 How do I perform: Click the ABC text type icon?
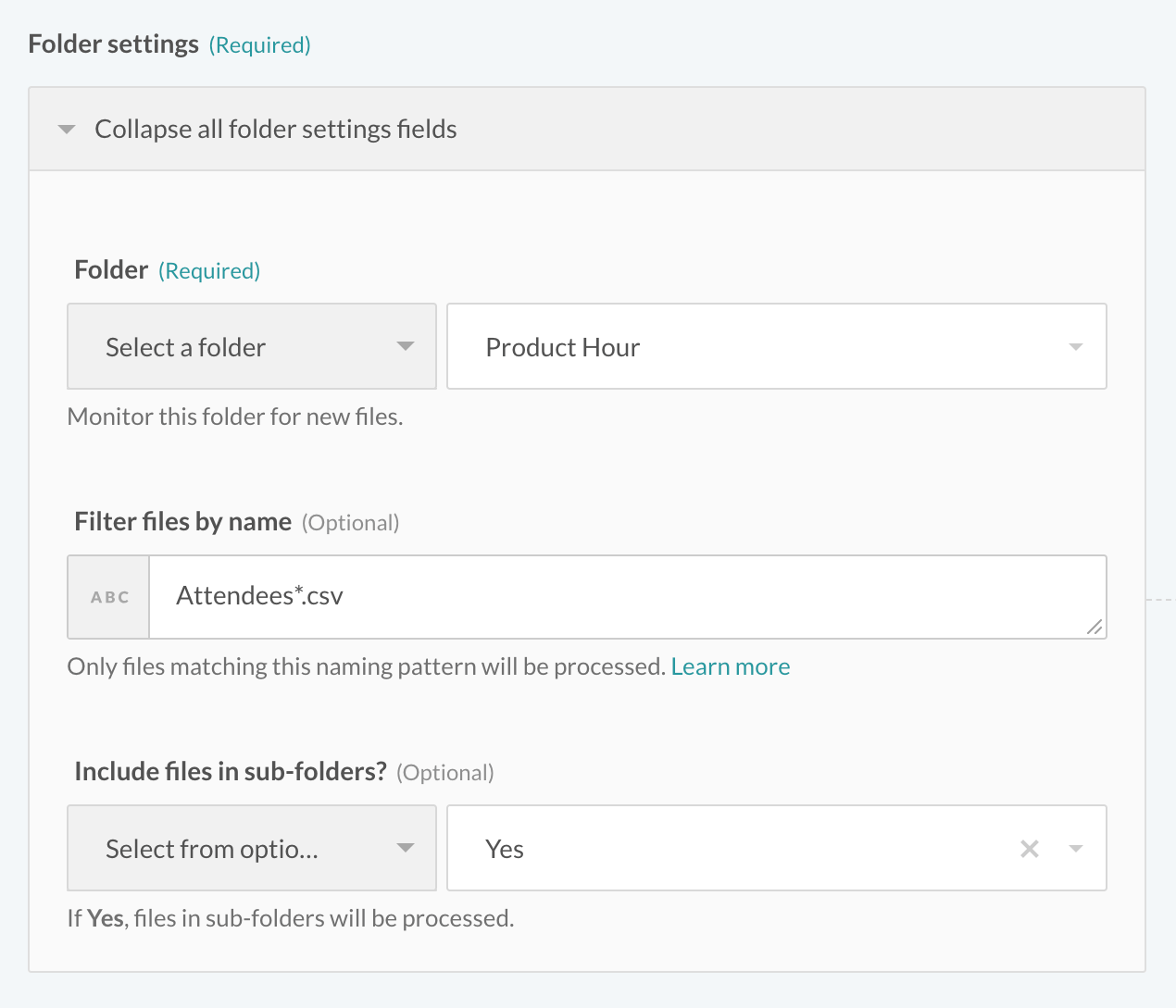point(109,597)
